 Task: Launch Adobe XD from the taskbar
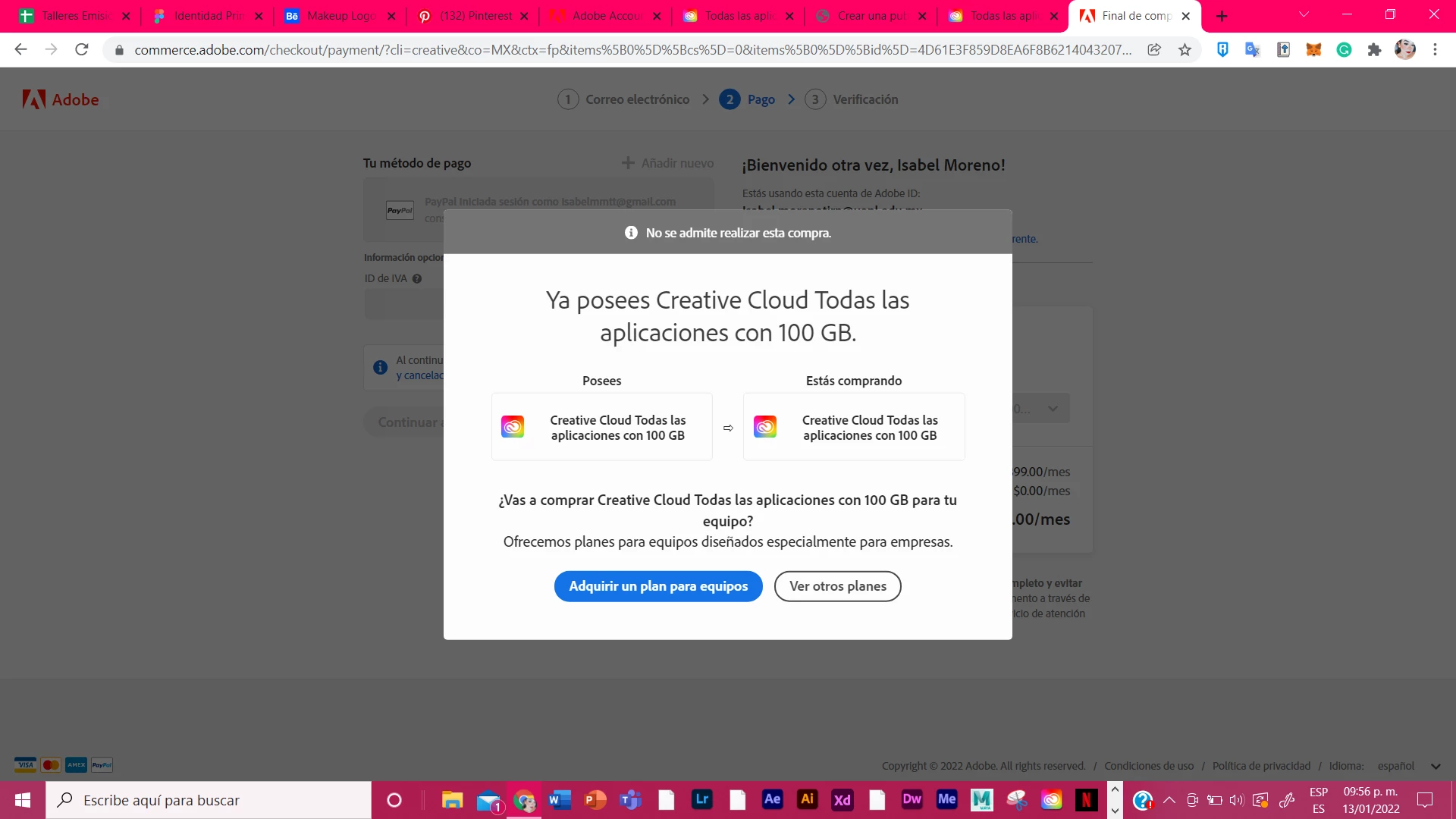pyautogui.click(x=842, y=799)
